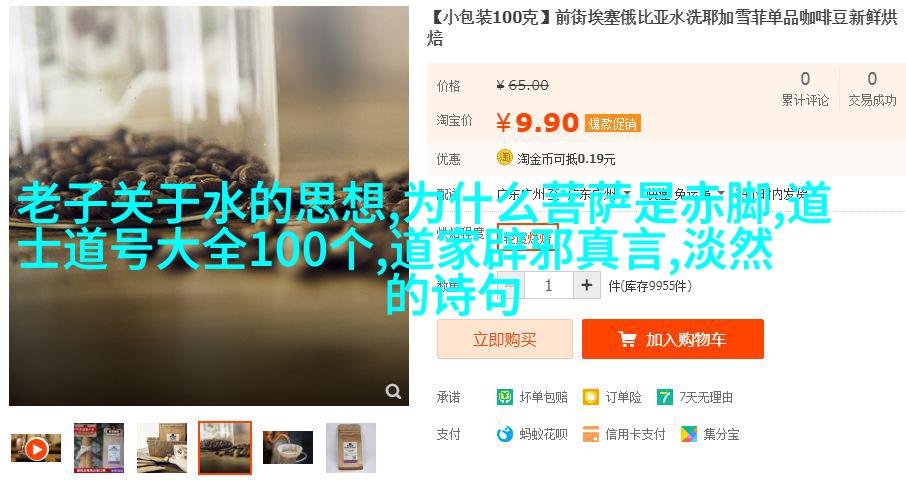Click 立即购买 buy now button
Screen dimensions: 906x486
504,339
